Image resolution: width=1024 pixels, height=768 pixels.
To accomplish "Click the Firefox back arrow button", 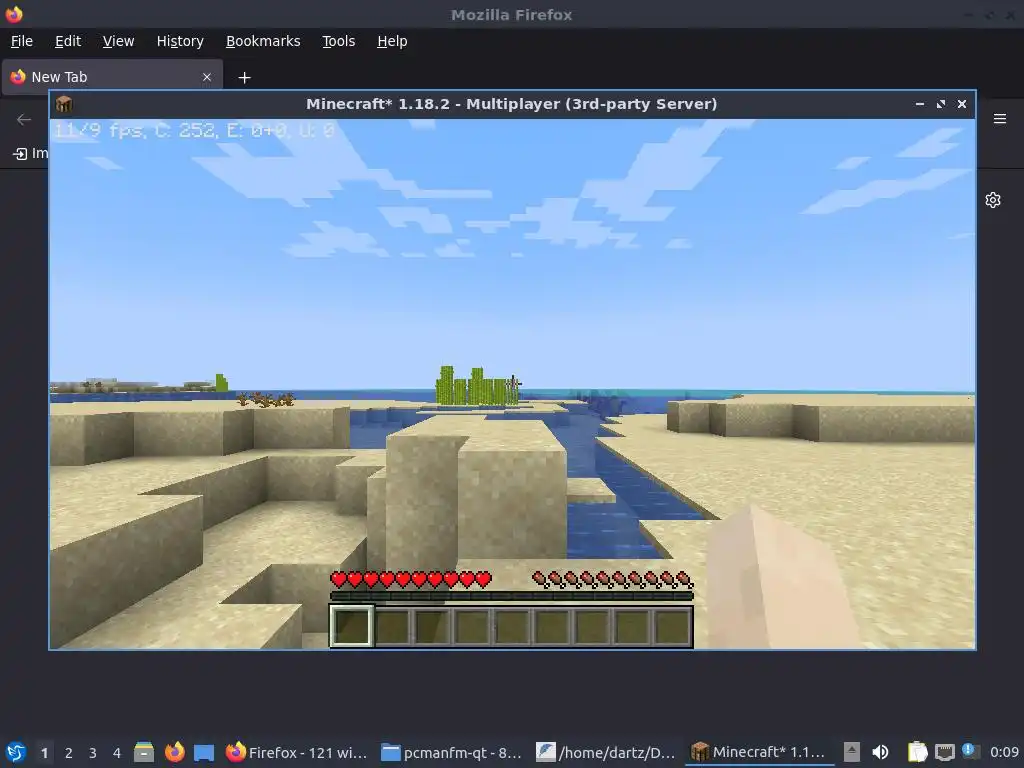I will [x=24, y=119].
